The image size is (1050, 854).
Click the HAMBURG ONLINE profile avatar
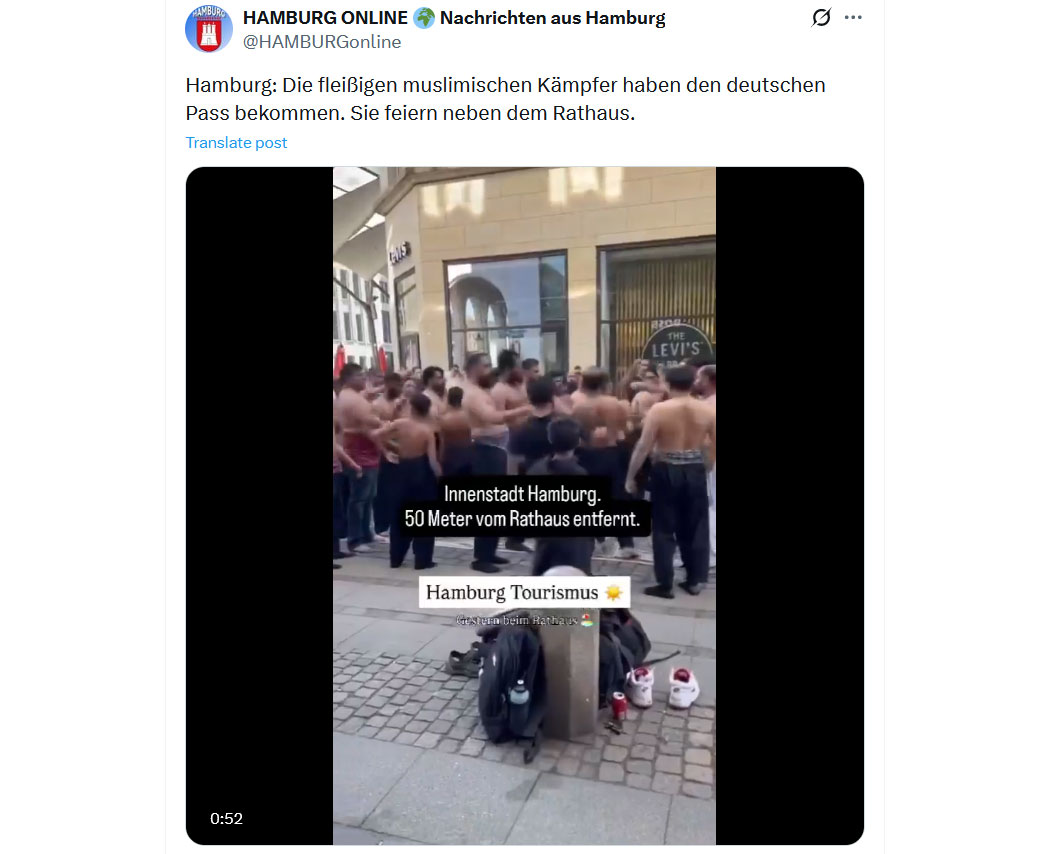pos(209,29)
